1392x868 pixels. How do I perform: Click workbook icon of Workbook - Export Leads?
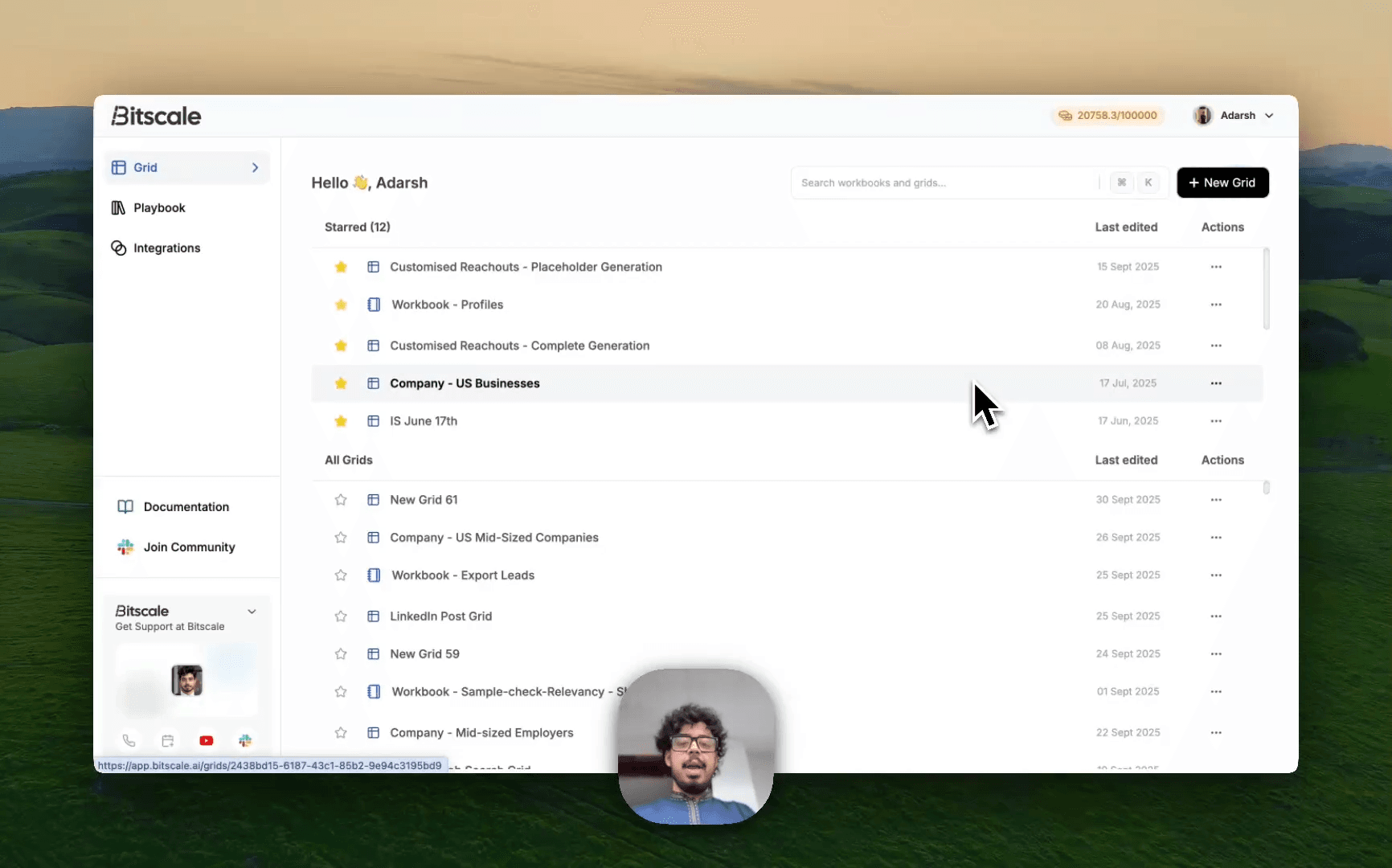pos(374,575)
